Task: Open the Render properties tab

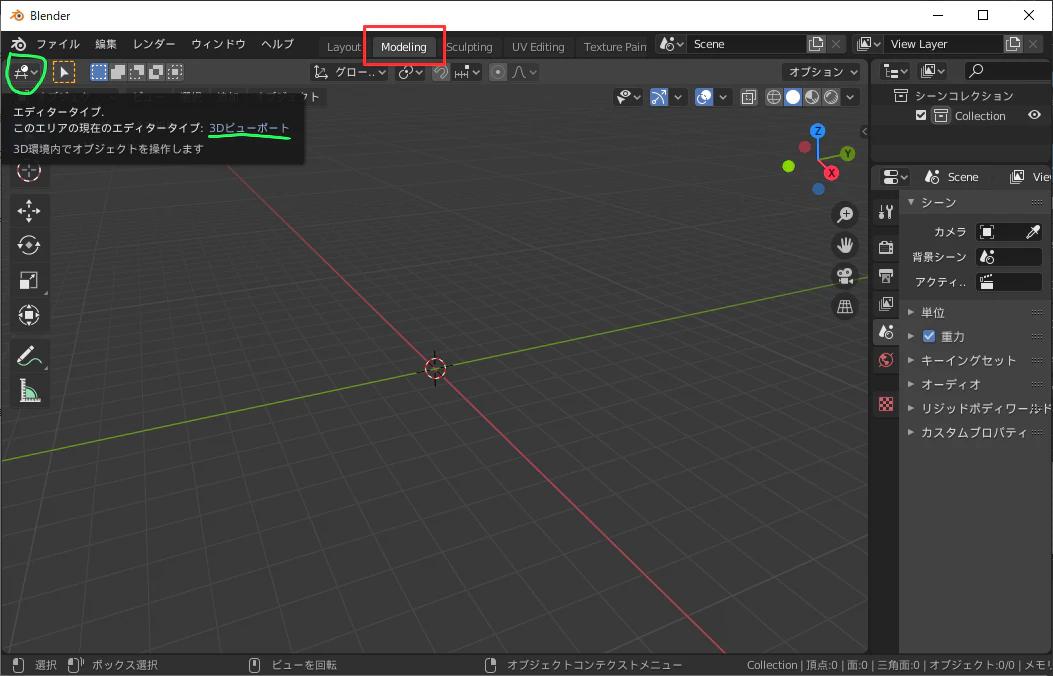Action: [x=886, y=247]
